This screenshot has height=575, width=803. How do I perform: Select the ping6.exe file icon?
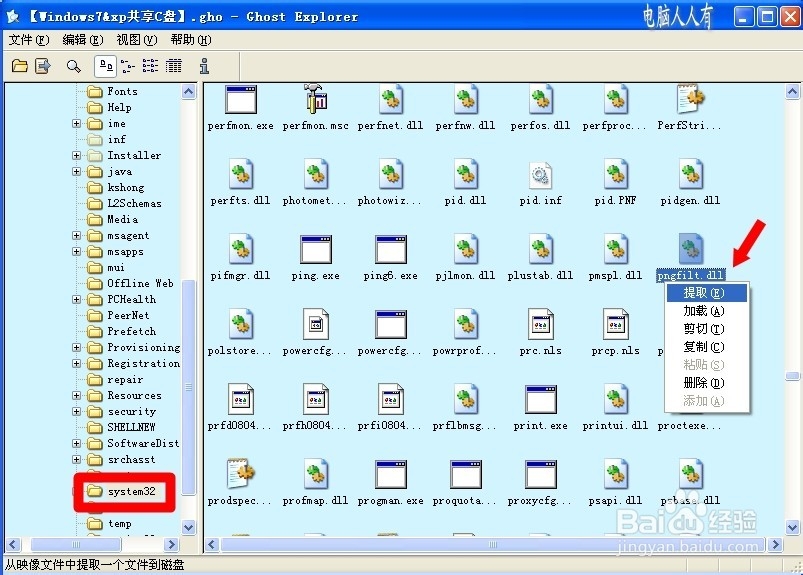(x=391, y=249)
